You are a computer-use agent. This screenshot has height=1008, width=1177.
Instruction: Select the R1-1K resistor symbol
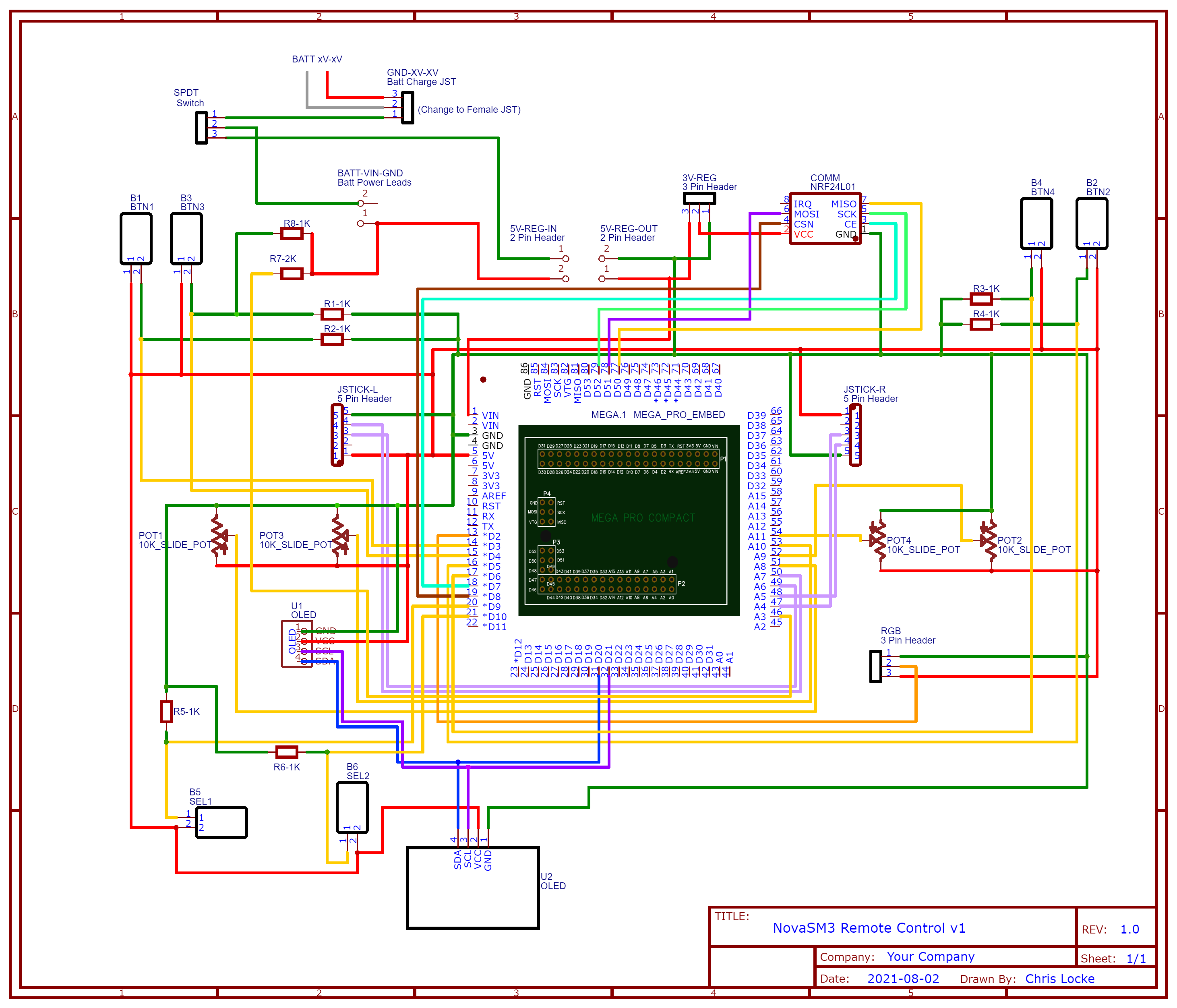tap(332, 314)
